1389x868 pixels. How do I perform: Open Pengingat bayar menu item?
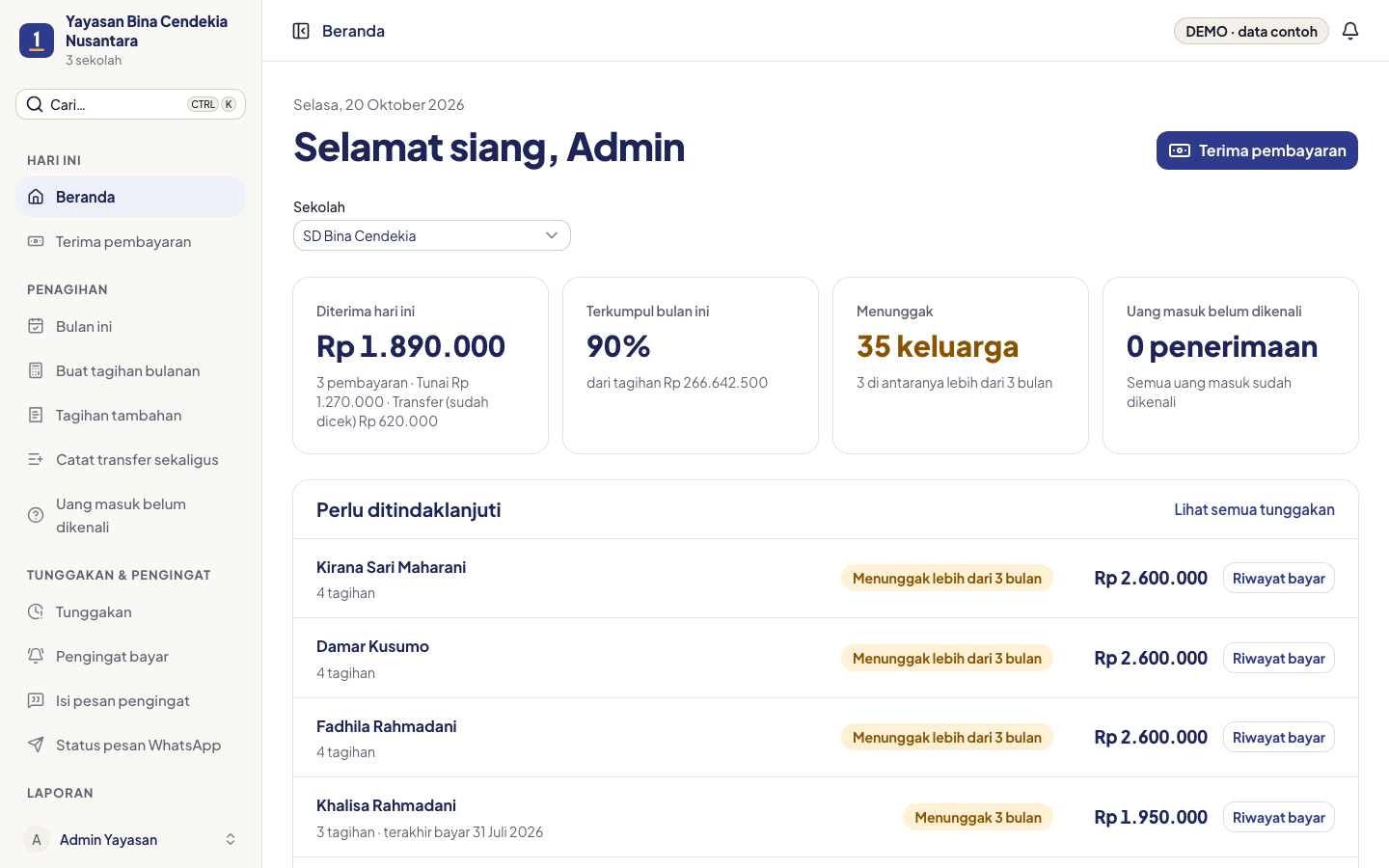(x=131, y=656)
